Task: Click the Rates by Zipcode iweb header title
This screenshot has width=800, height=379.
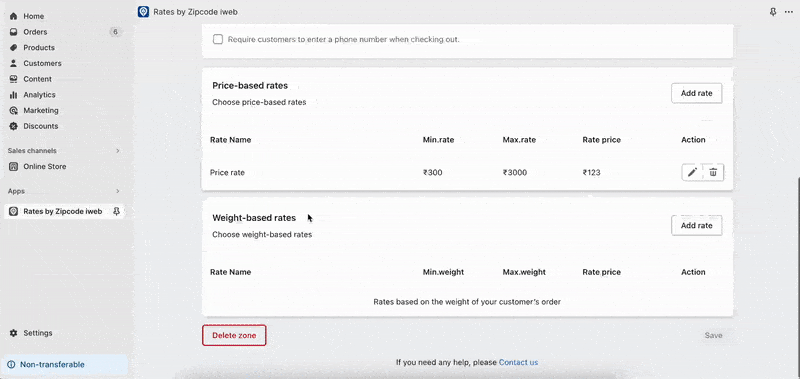Action: [195, 12]
